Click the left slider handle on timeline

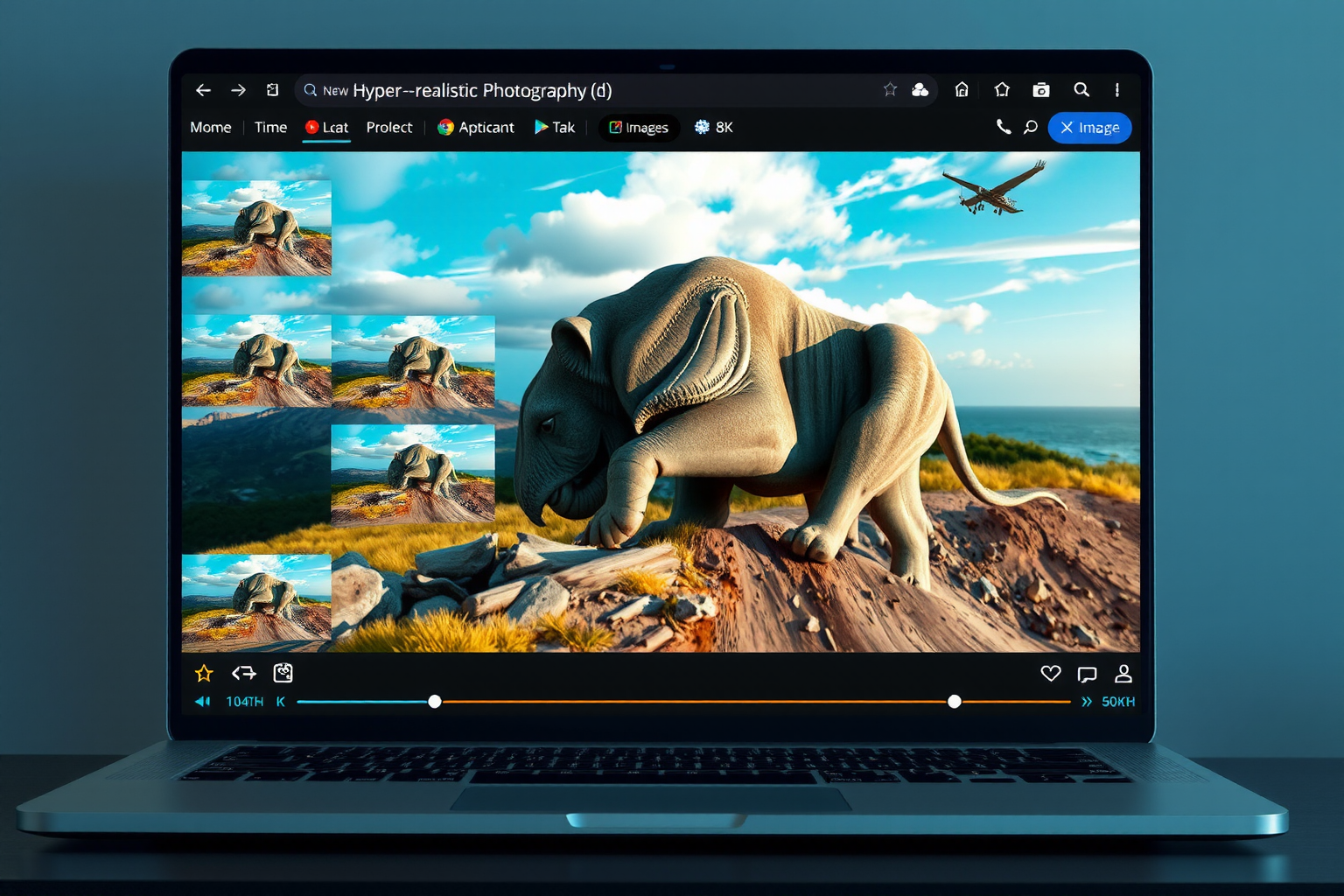pyautogui.click(x=435, y=702)
